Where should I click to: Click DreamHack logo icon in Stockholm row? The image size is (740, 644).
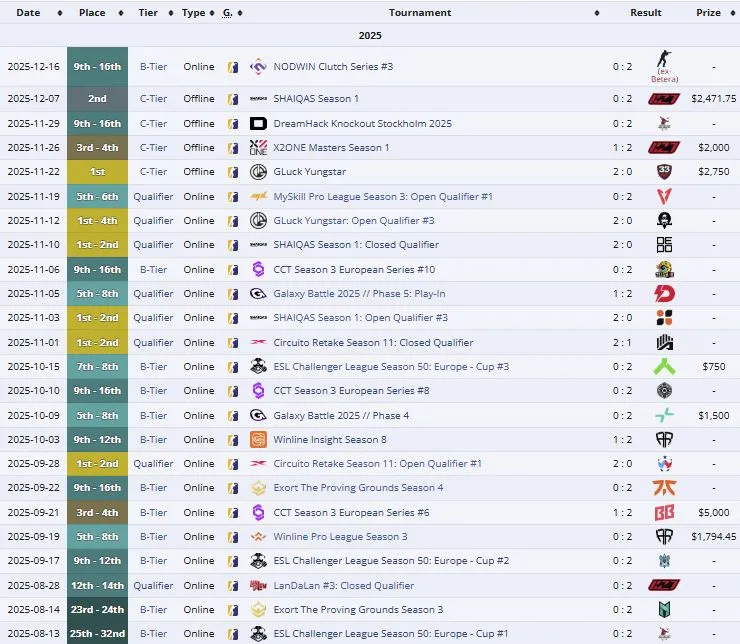pyautogui.click(x=258, y=124)
